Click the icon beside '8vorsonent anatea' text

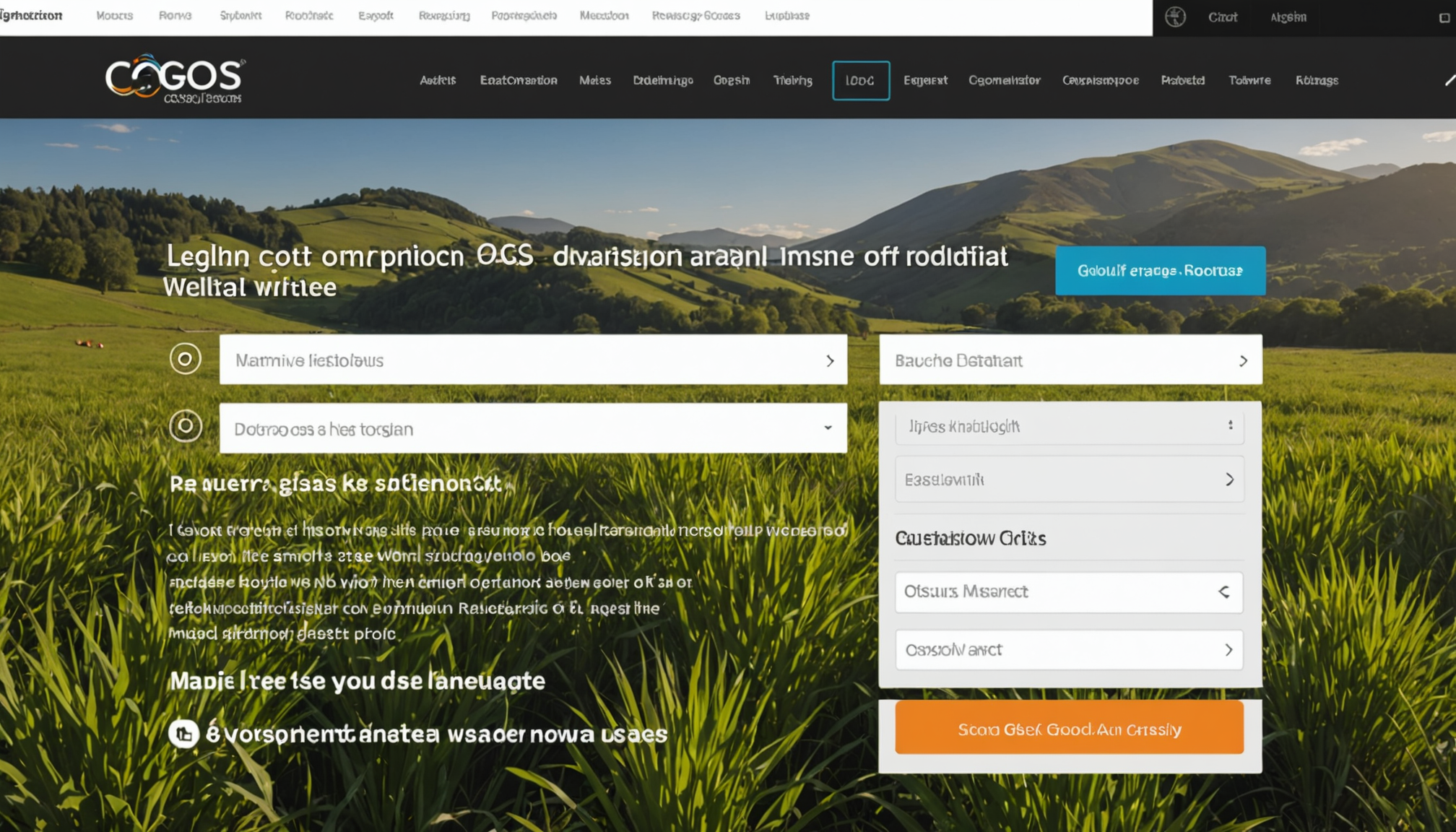(184, 734)
